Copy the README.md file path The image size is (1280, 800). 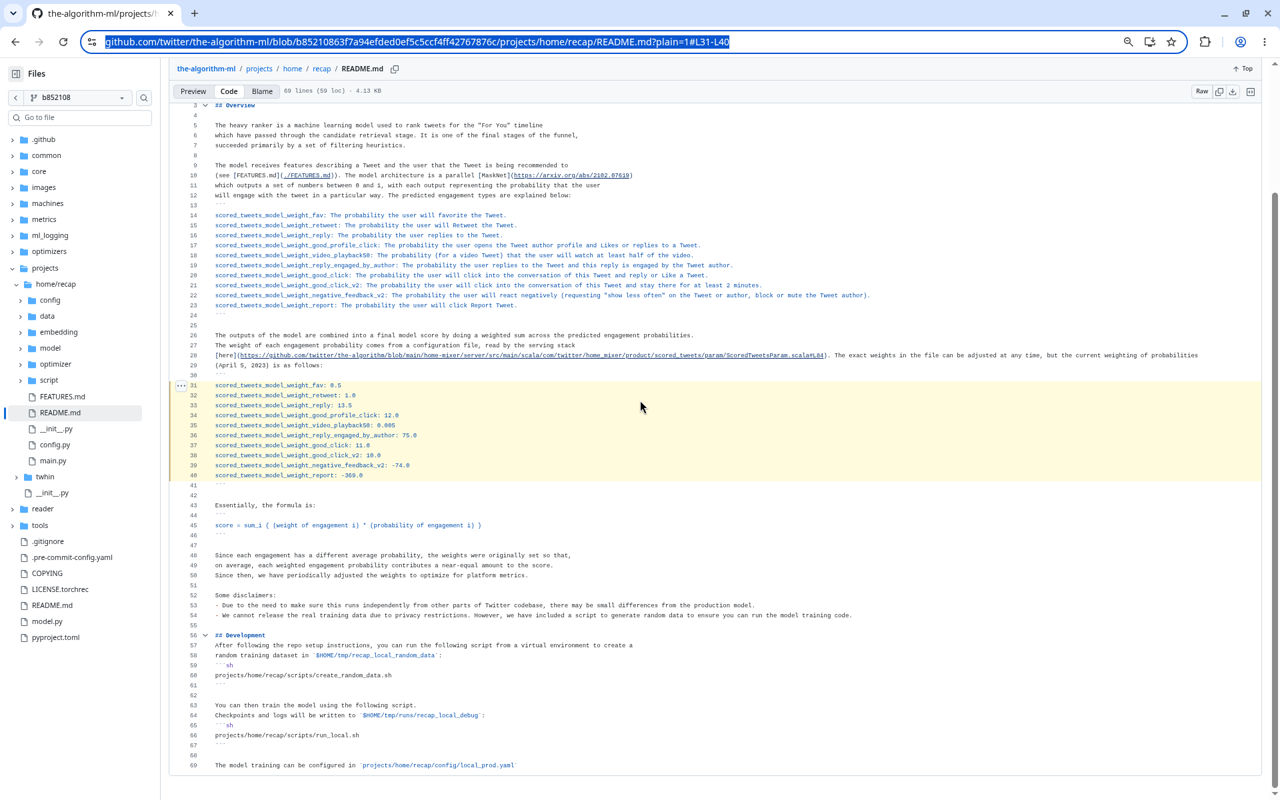pyautogui.click(x=395, y=69)
